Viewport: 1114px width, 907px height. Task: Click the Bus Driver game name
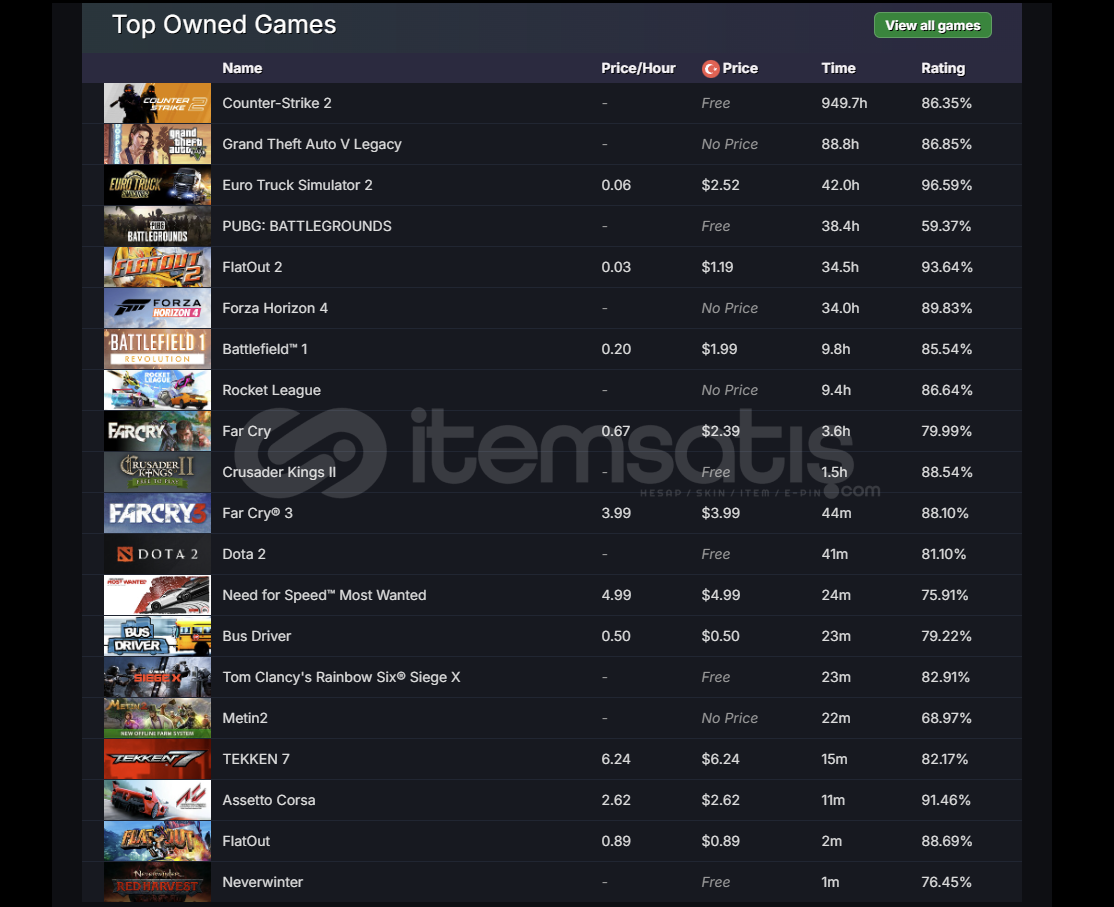click(x=256, y=636)
